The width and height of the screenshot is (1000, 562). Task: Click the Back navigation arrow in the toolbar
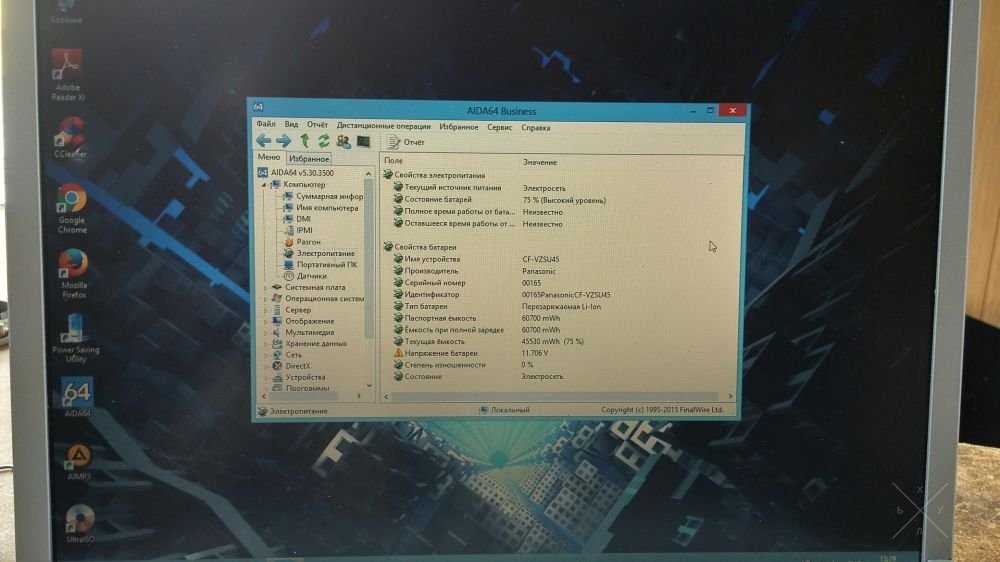click(x=263, y=141)
